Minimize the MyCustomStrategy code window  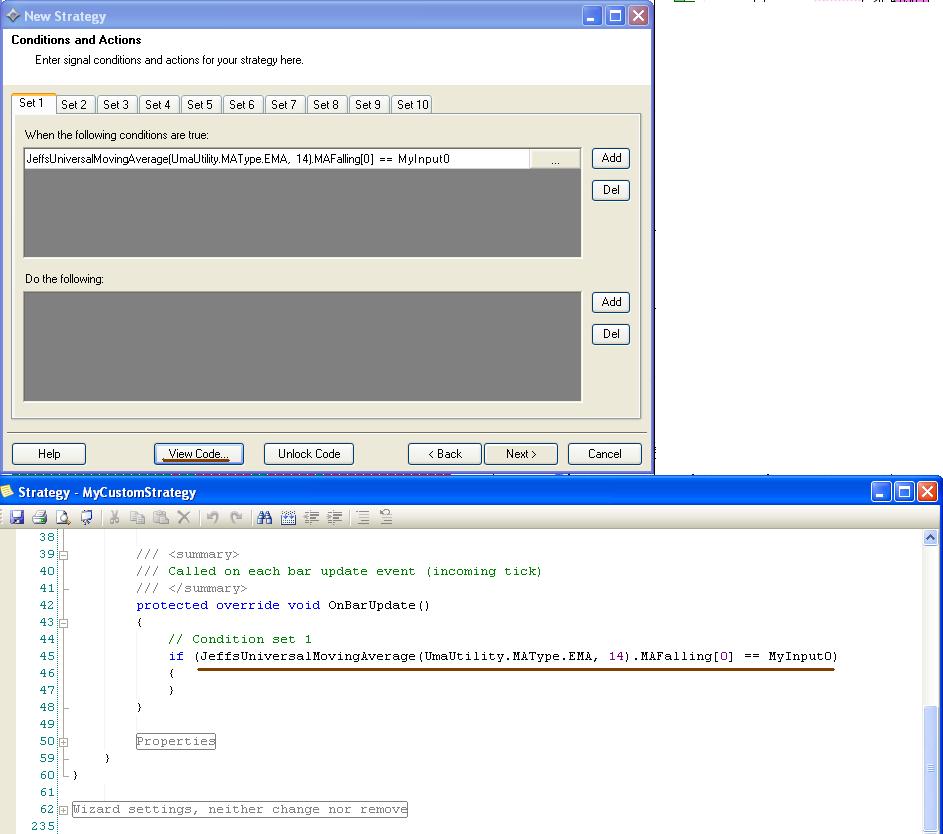pyautogui.click(x=880, y=492)
